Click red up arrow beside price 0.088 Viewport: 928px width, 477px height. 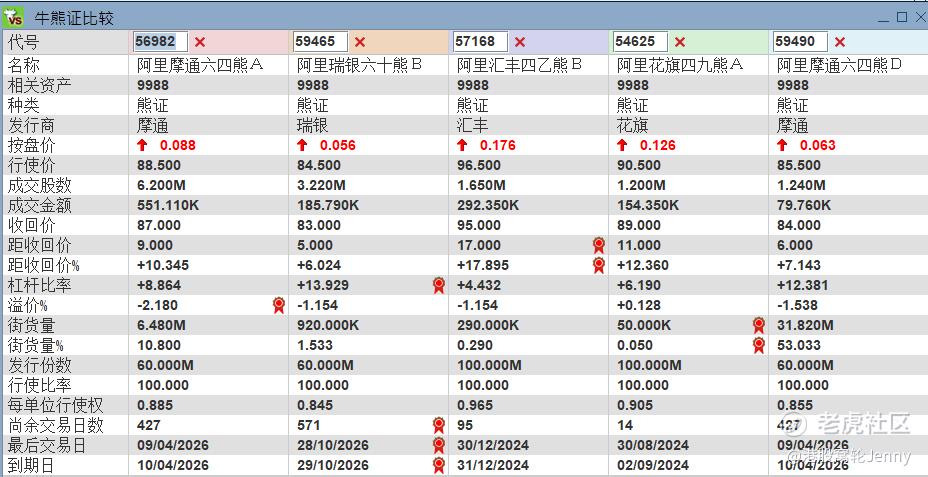[x=142, y=145]
